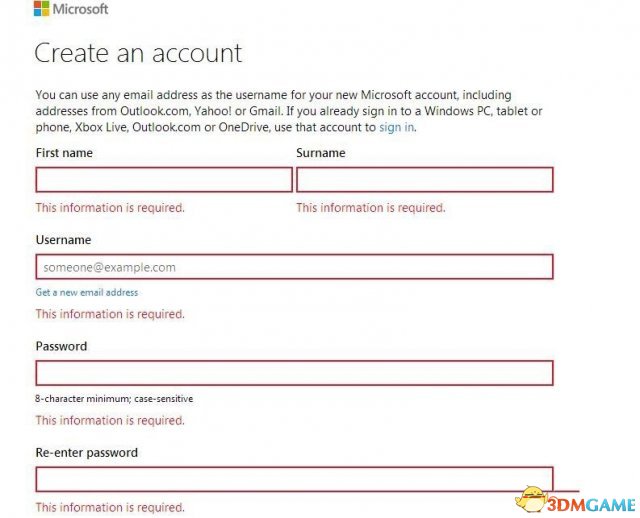This screenshot has height=518, width=640.
Task: Focus the First name input field
Action: [x=164, y=180]
